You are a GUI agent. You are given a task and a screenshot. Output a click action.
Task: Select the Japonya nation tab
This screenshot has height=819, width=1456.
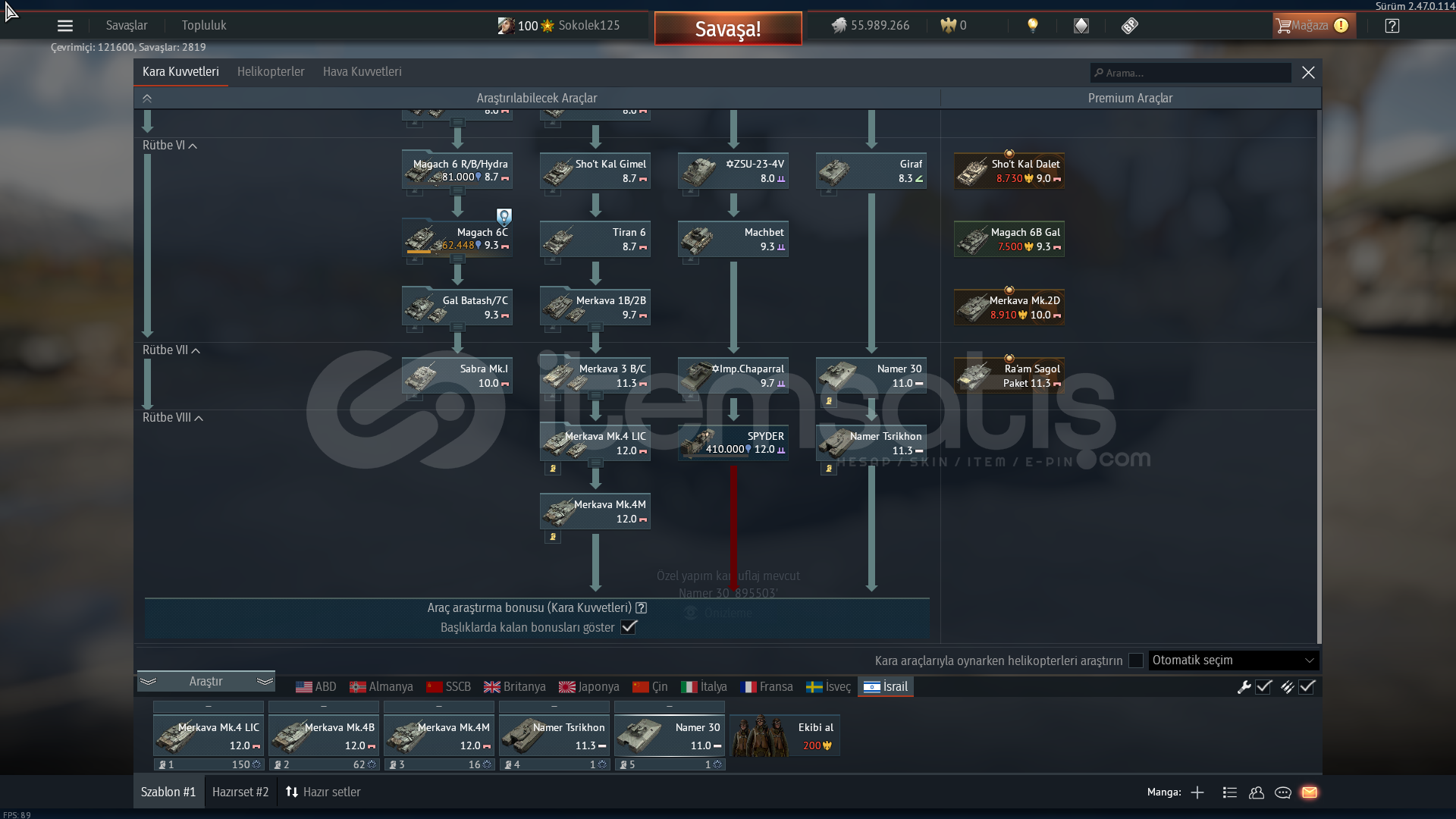(589, 687)
